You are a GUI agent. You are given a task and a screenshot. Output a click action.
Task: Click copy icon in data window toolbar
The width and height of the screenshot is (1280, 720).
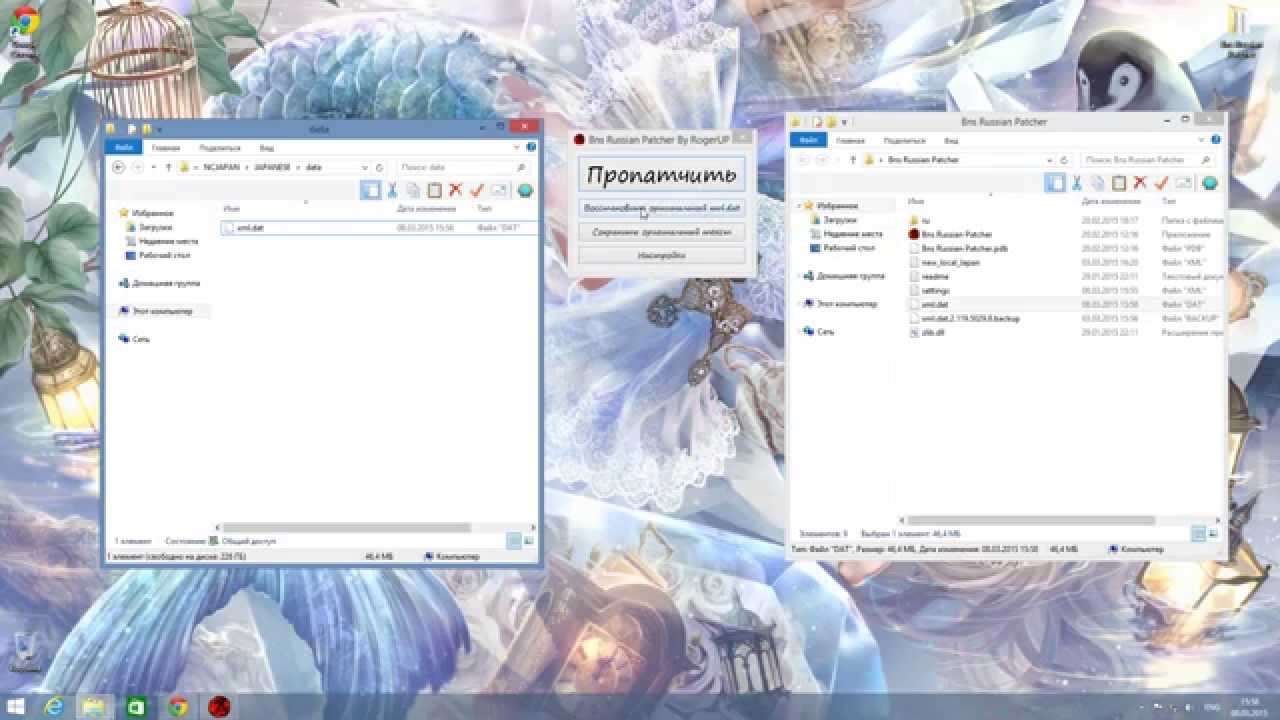coord(413,190)
